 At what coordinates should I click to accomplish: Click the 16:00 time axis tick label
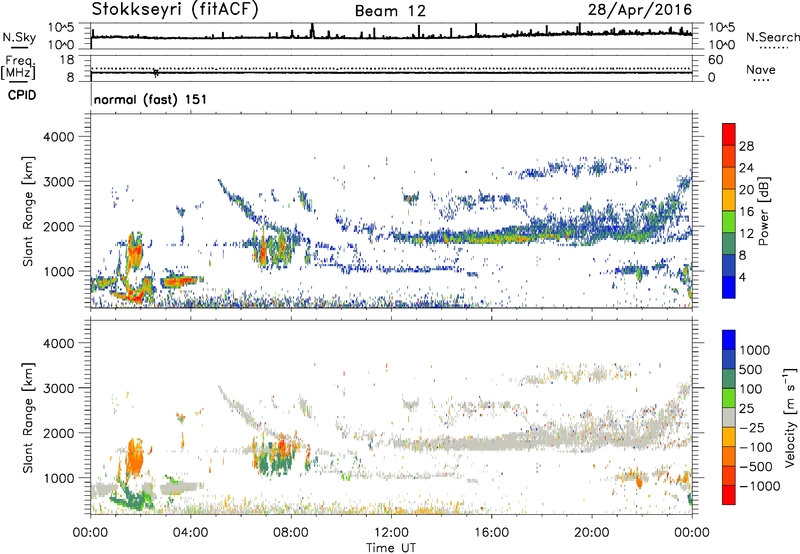pos(491,533)
